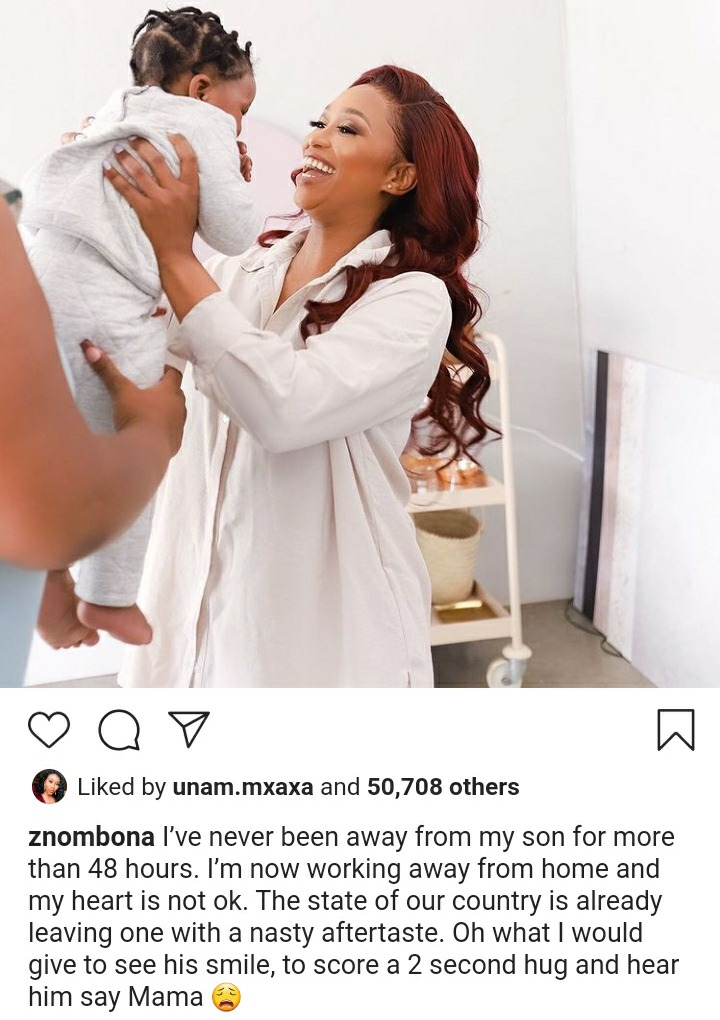Share the post via paper plane icon
Image resolution: width=720 pixels, height=1020 pixels.
189,729
